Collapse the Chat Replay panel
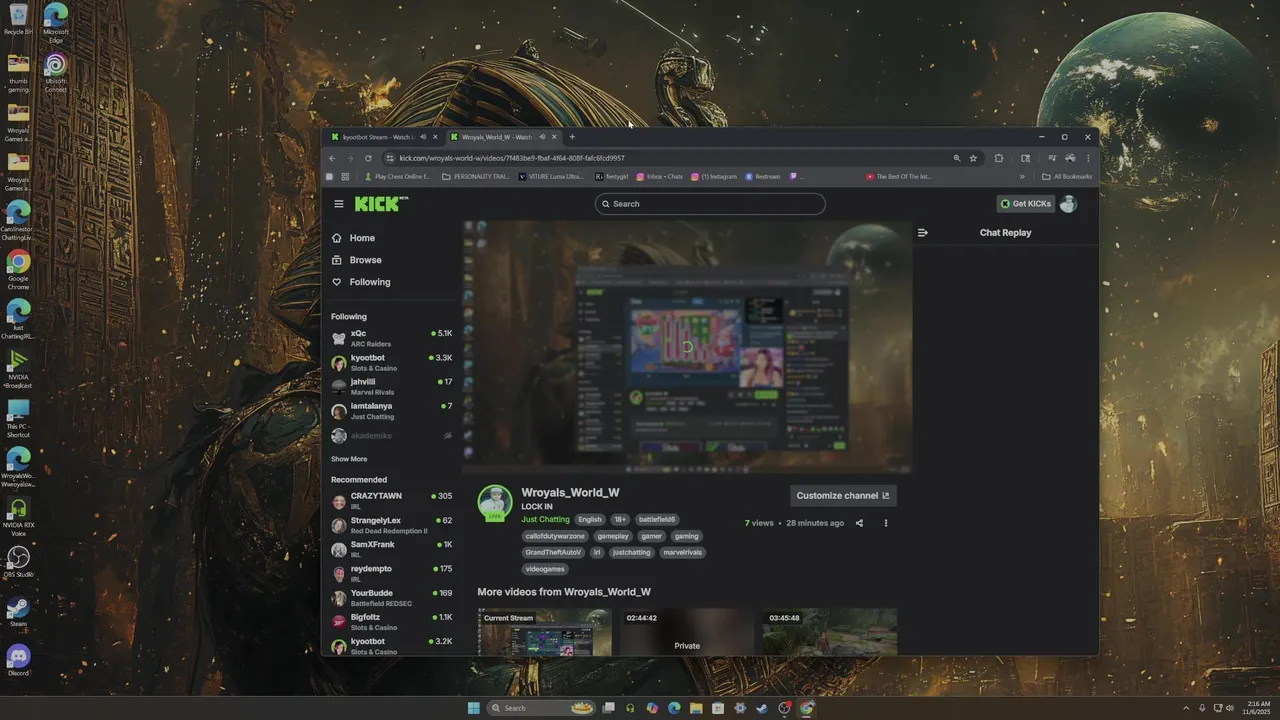 tap(923, 233)
